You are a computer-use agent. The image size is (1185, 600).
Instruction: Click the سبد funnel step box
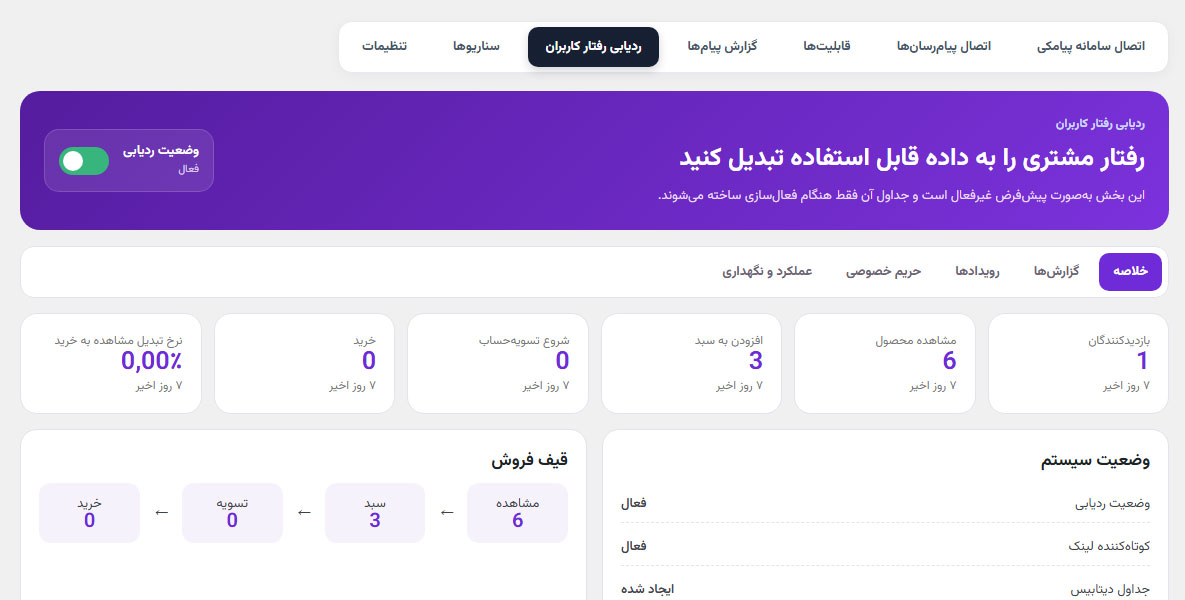(375, 513)
